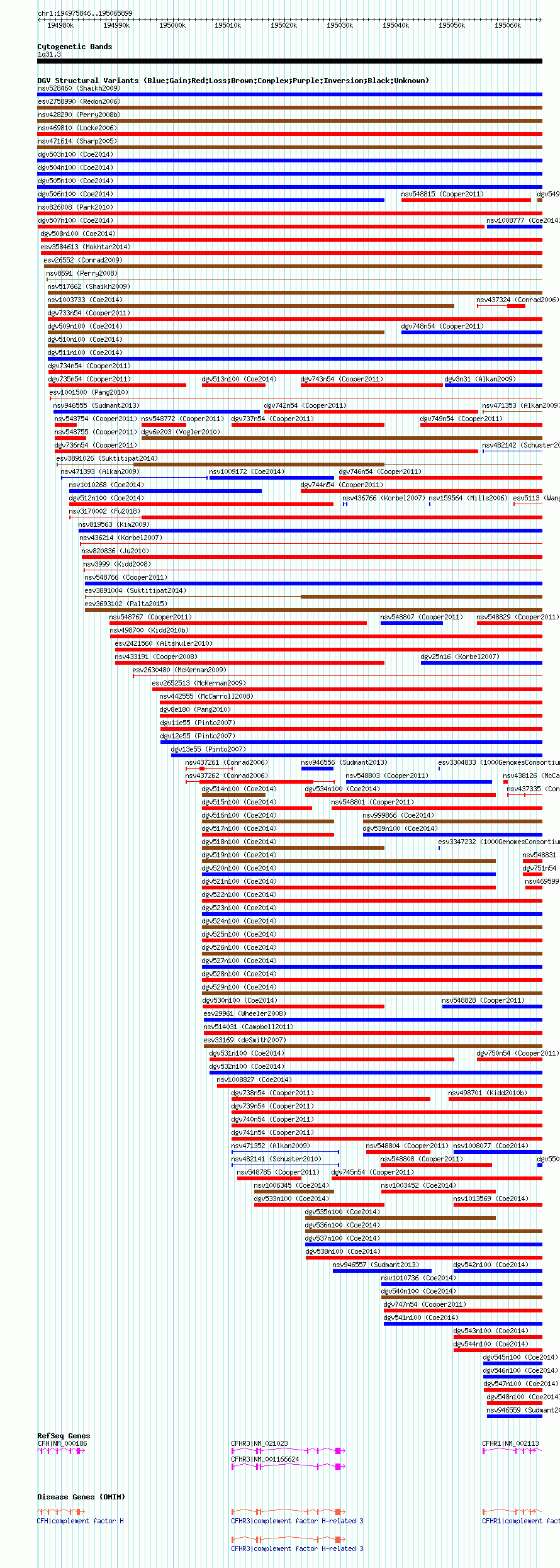Select nsv437261 (Conrad2006) label
This screenshot has height=1568, width=560.
(x=226, y=762)
